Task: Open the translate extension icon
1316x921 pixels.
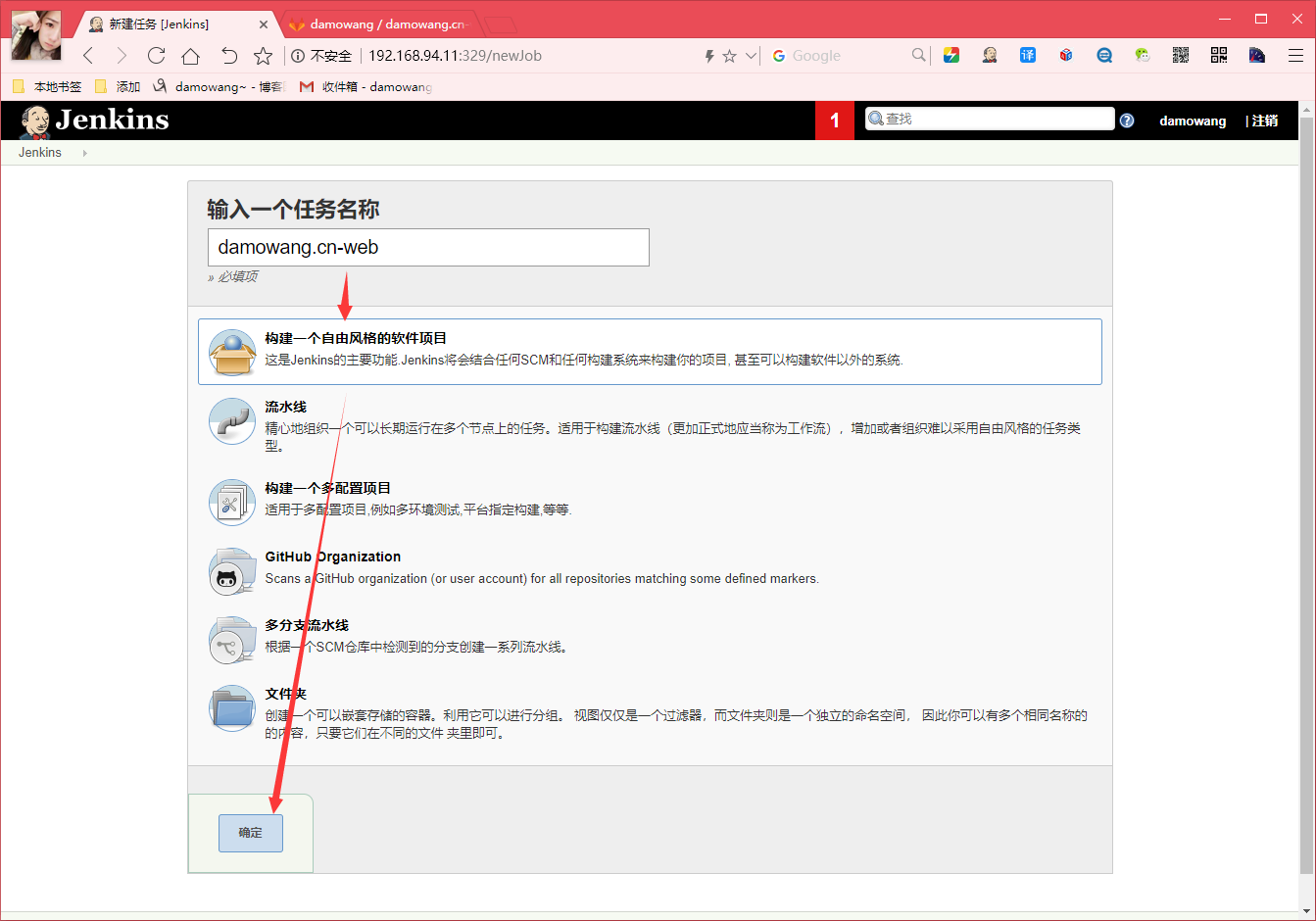Action: pyautogui.click(x=1028, y=55)
